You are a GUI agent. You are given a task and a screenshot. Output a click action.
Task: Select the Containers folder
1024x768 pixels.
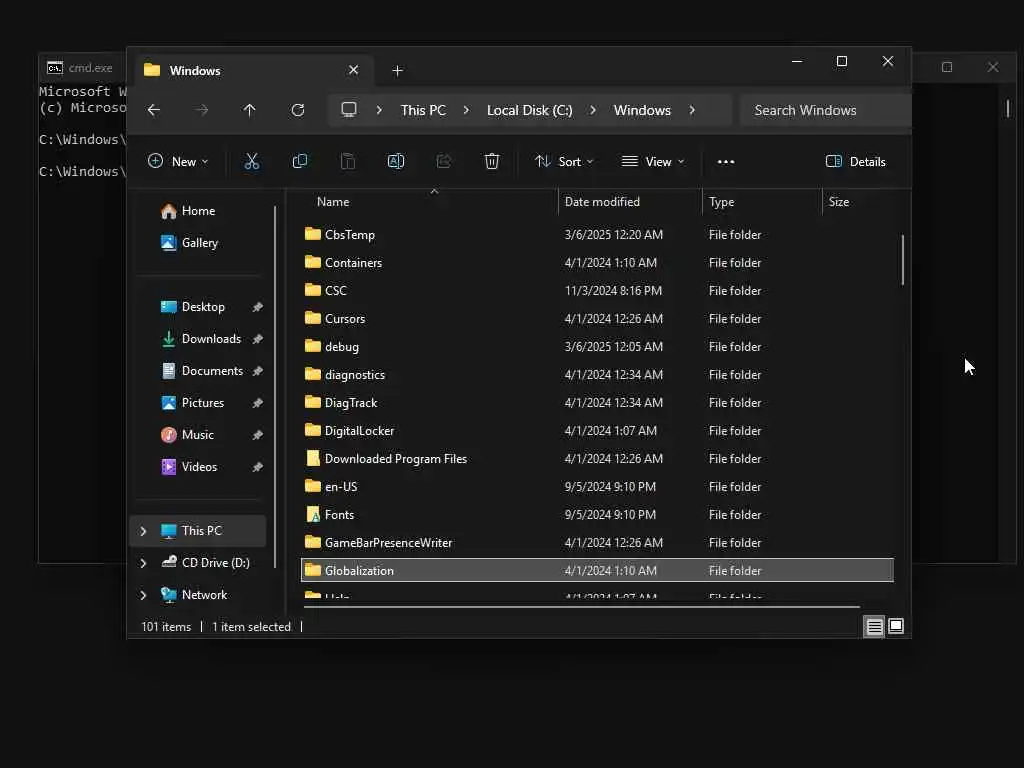597,263
